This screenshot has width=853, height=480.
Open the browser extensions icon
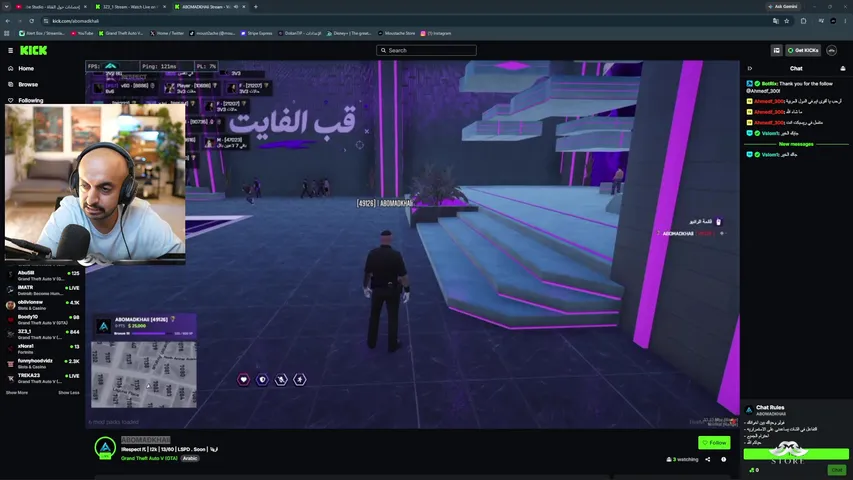pyautogui.click(x=803, y=21)
